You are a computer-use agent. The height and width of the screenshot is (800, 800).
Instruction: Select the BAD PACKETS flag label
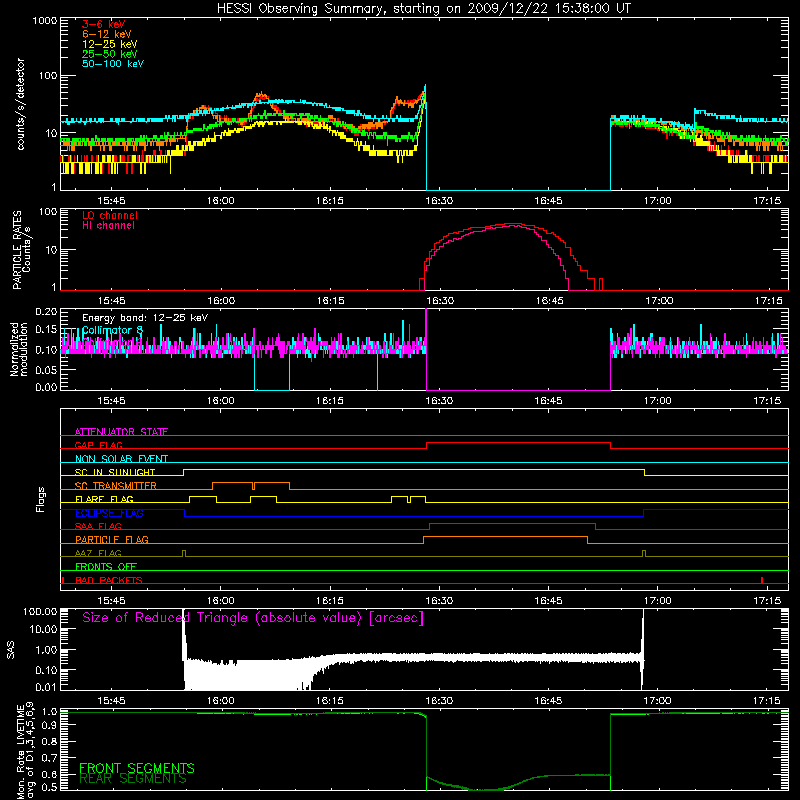[x=109, y=580]
